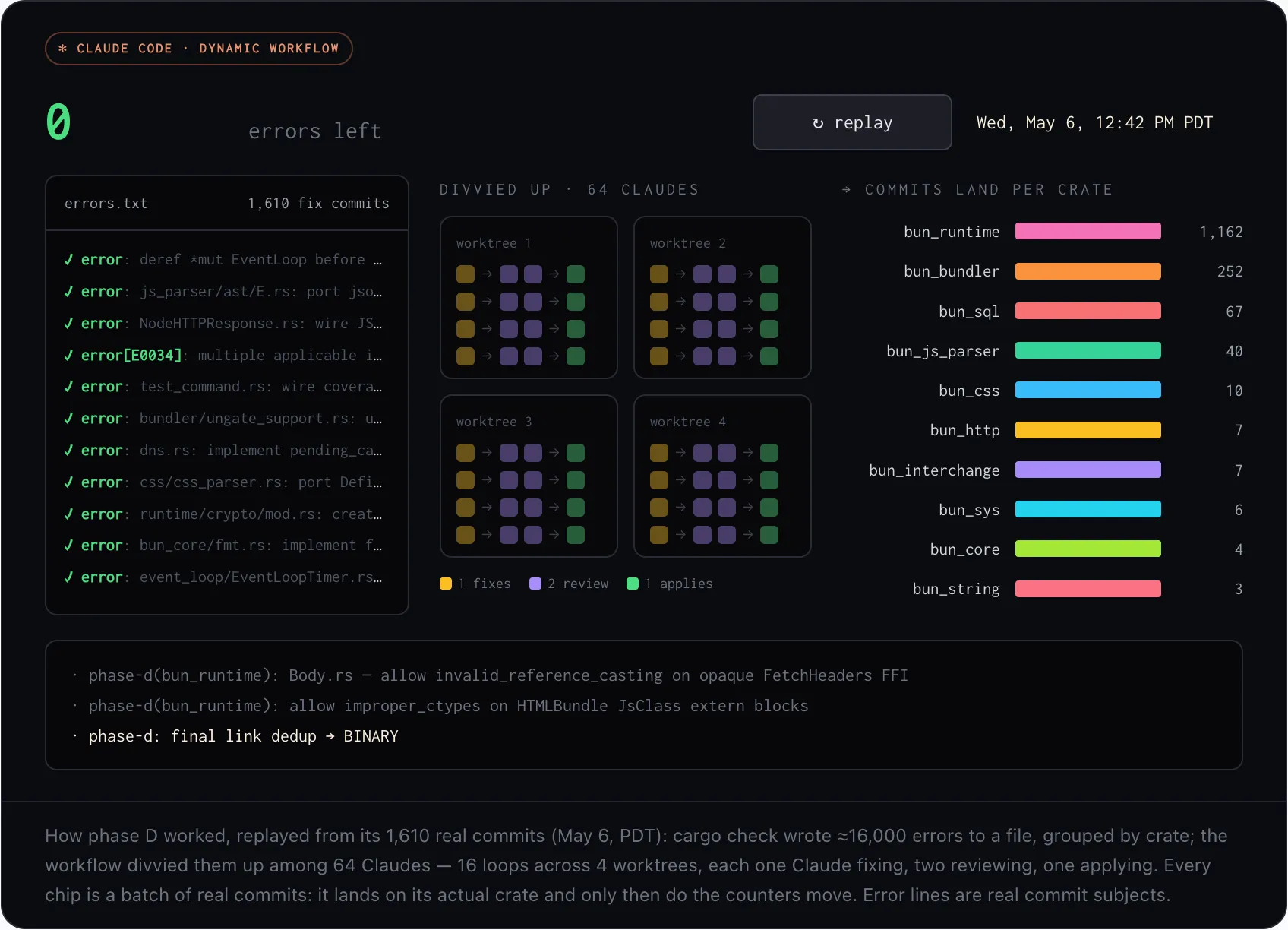This screenshot has width=1288, height=930.
Task: Click the 'phase-d: final link dedup → BINARY' line
Action: 243,736
